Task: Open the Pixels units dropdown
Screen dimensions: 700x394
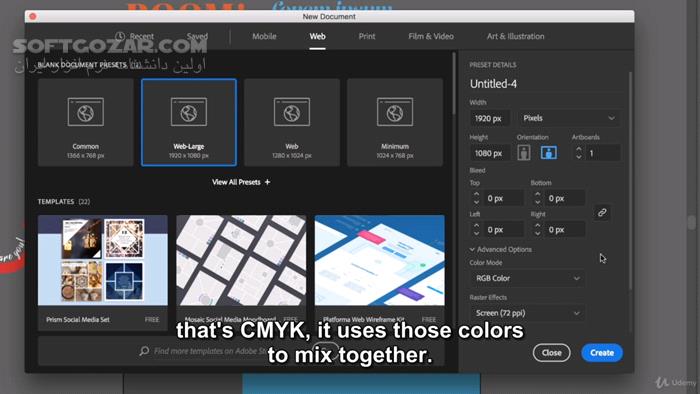Action: 569,118
